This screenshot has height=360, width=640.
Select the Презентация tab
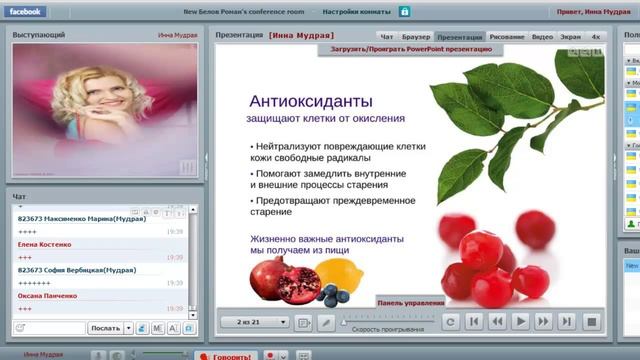460,37
